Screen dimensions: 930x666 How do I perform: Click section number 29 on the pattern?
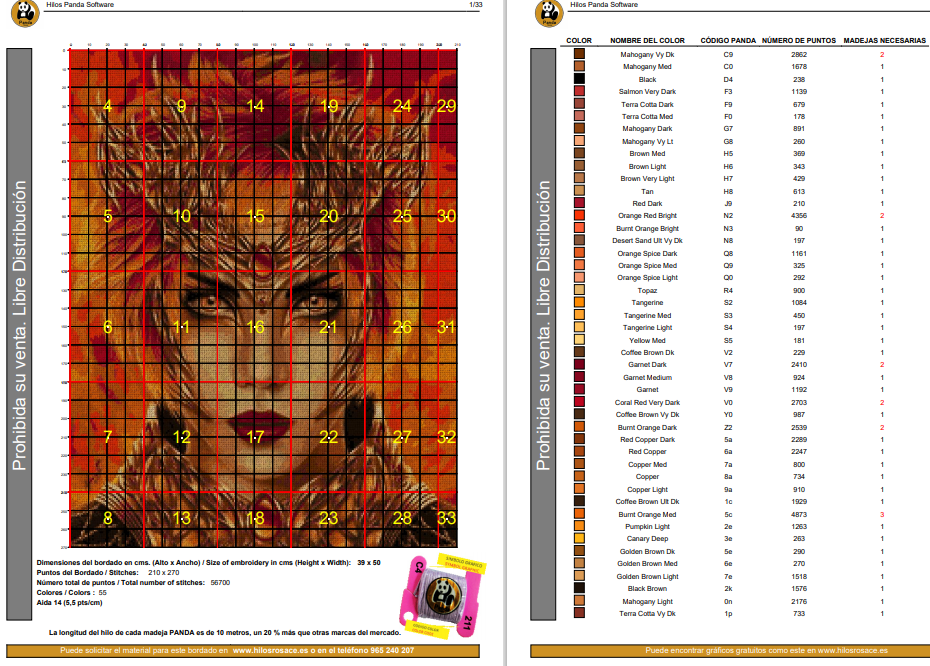click(446, 106)
